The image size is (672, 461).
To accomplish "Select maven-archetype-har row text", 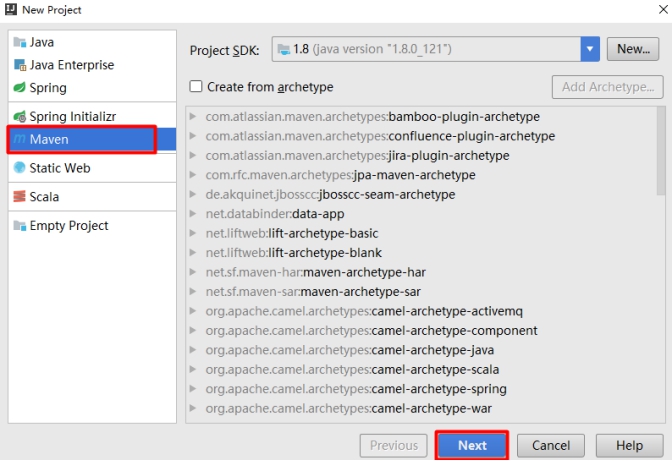I will click(315, 272).
